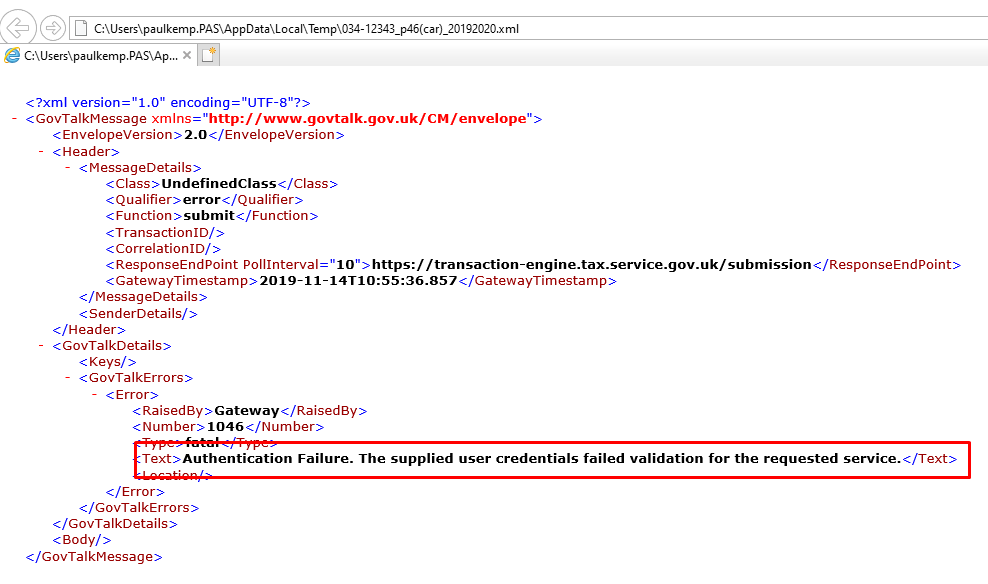The width and height of the screenshot is (988, 584).
Task: Click the Internet Explorer icon on the tab
Action: pos(11,57)
